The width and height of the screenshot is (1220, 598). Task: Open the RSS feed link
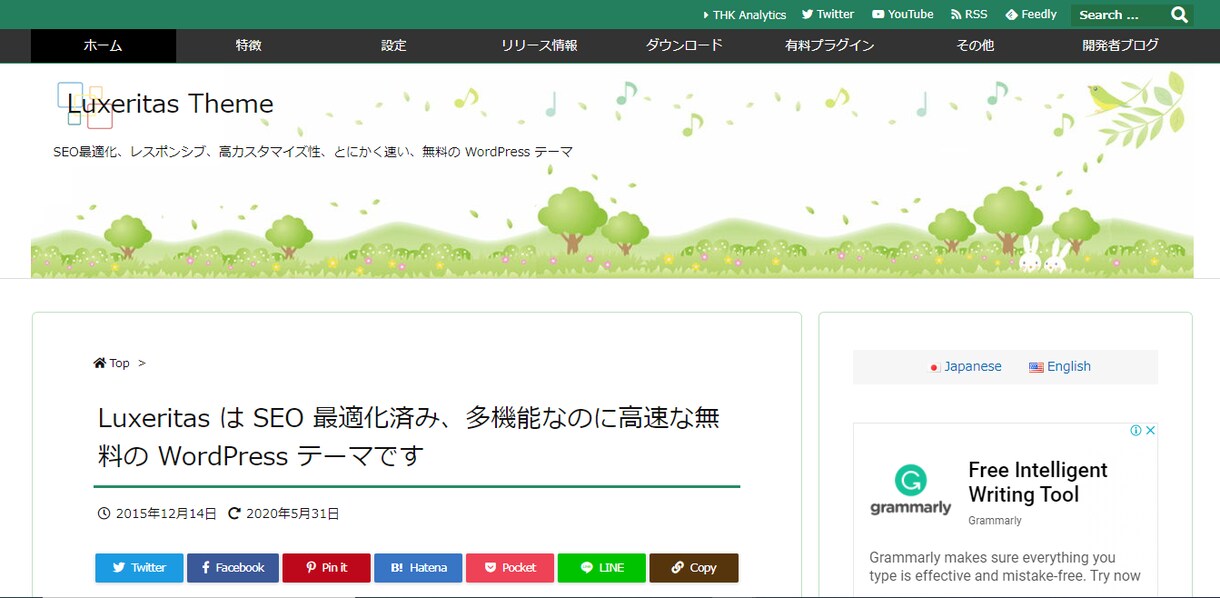(x=969, y=14)
